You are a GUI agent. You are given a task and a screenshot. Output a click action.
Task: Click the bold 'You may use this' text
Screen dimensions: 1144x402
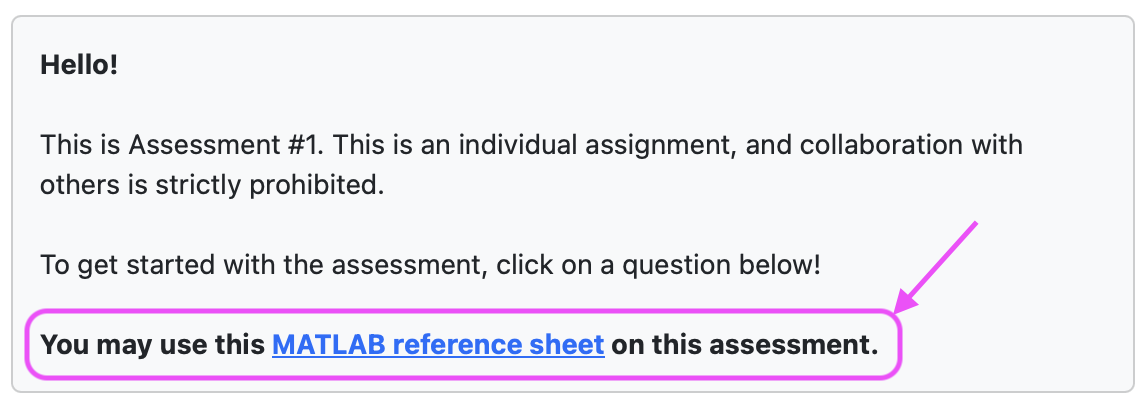pyautogui.click(x=152, y=344)
